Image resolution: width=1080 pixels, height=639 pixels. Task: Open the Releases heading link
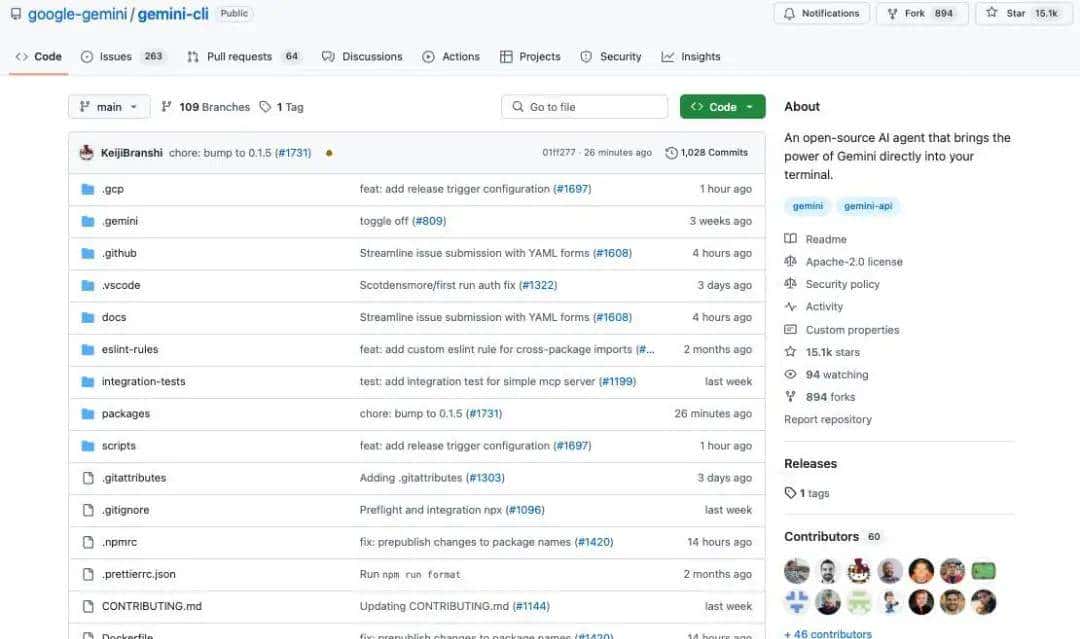[x=810, y=463]
